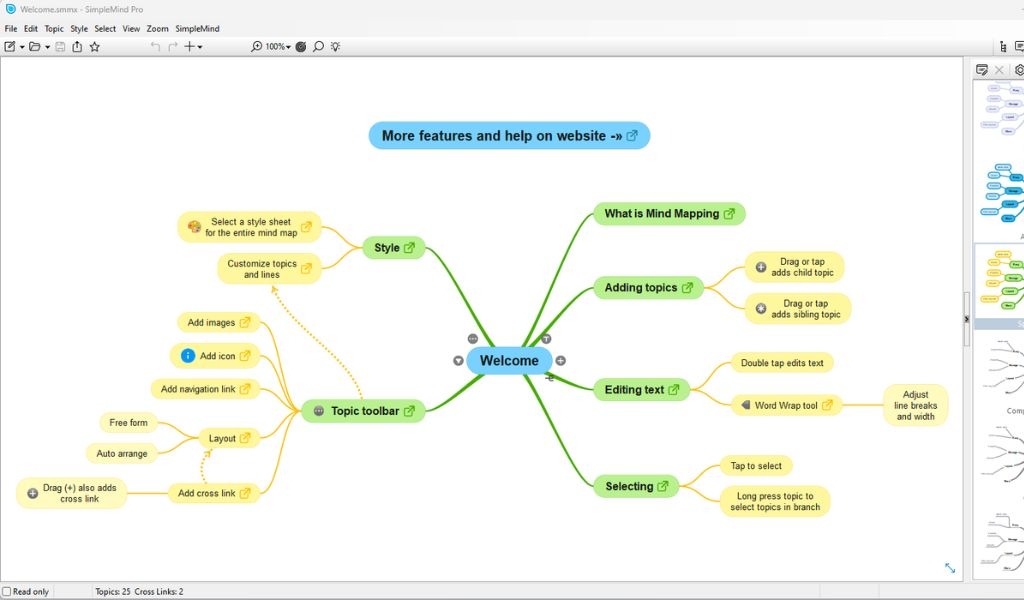Click the lightbulb icon in toolbar

[x=336, y=46]
